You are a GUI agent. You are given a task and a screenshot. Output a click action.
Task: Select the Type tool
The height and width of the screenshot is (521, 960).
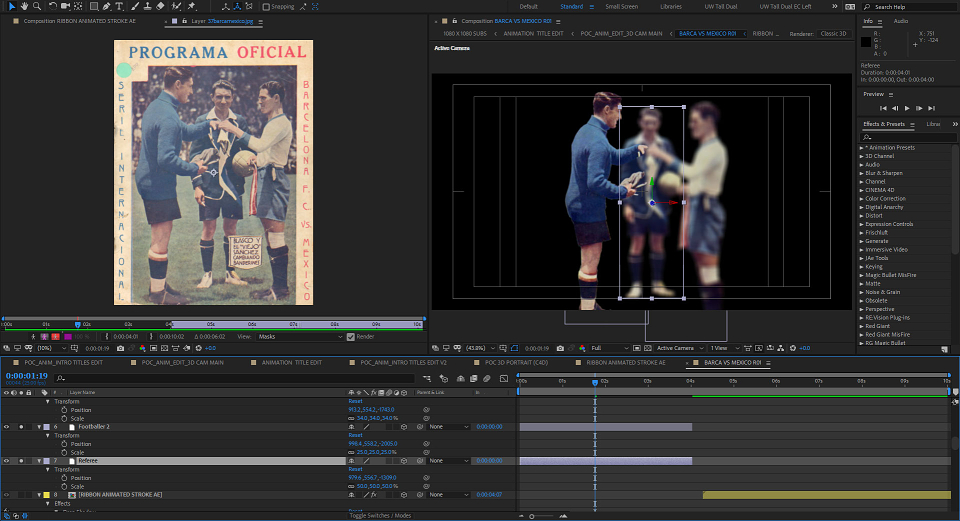pos(119,6)
